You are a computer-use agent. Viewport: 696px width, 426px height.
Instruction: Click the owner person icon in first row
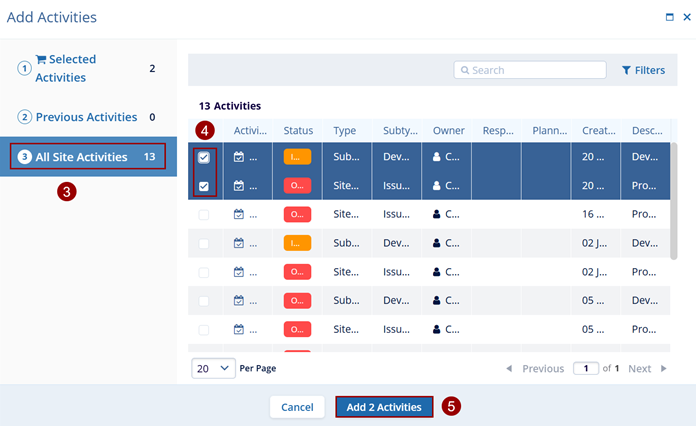(437, 157)
